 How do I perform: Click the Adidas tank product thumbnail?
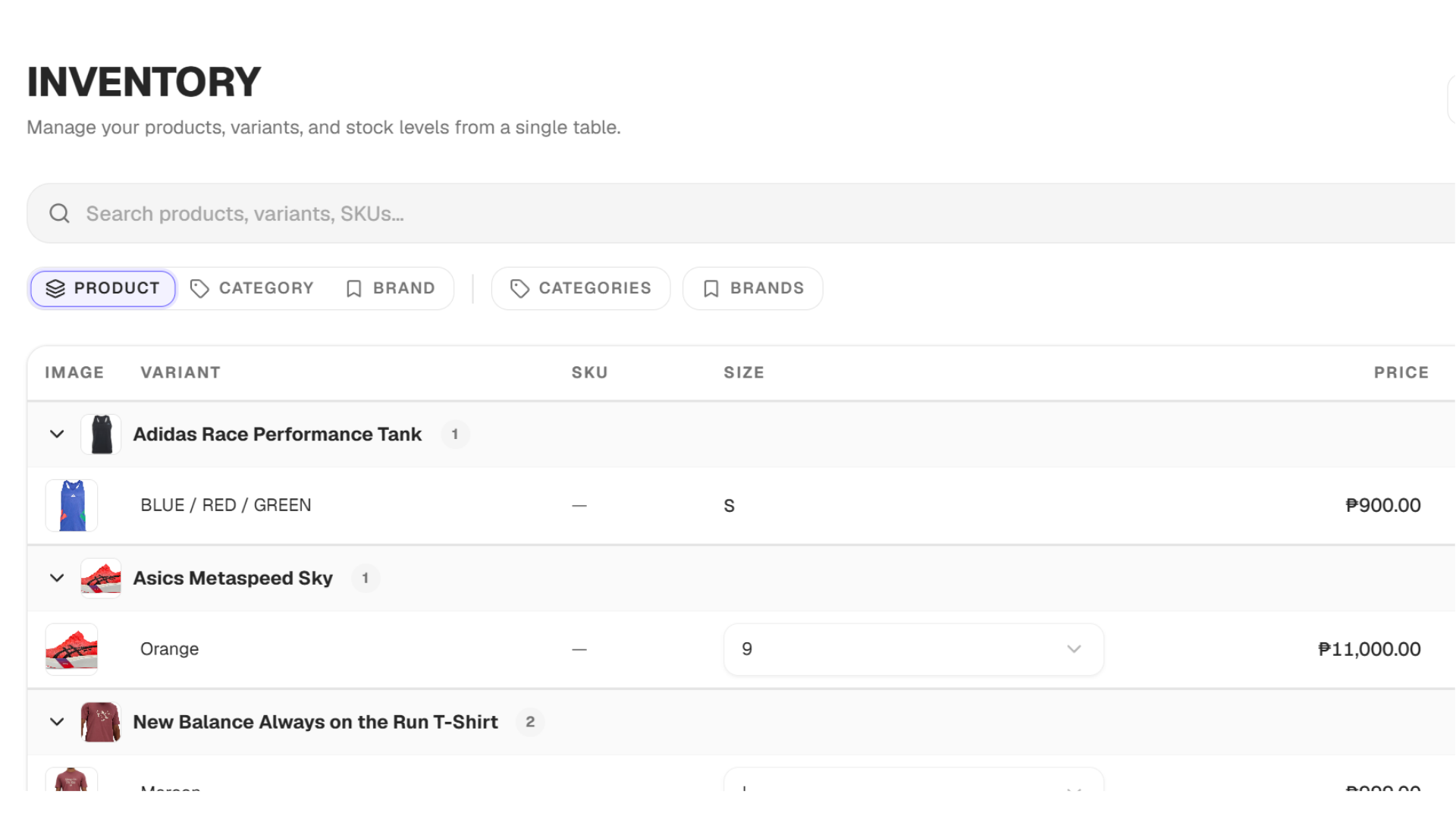click(x=101, y=435)
